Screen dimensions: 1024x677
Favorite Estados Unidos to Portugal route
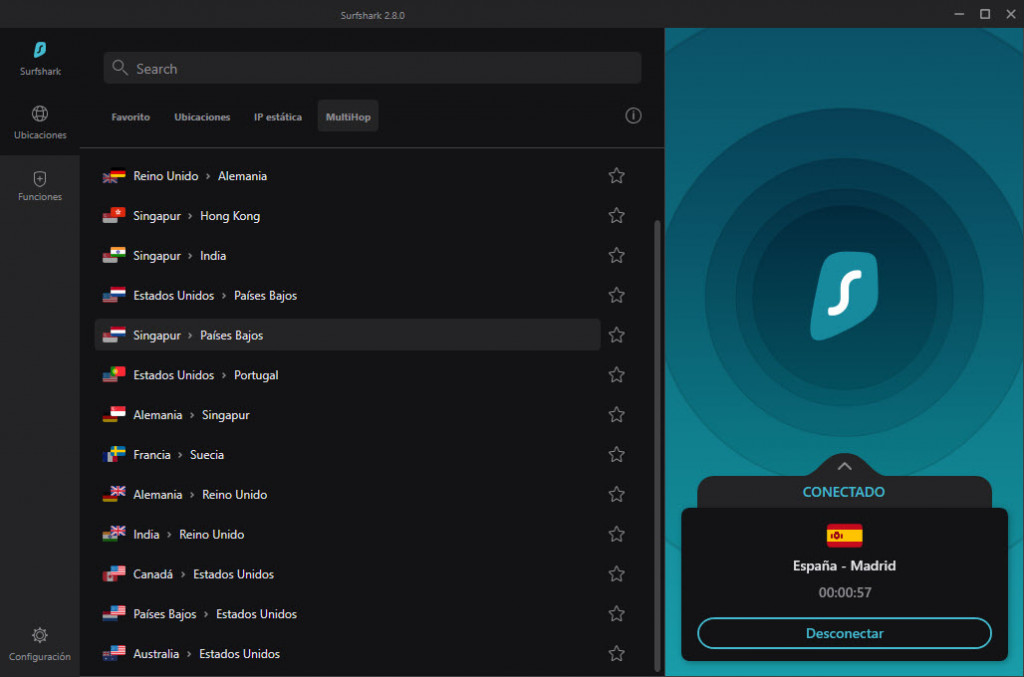tap(616, 375)
